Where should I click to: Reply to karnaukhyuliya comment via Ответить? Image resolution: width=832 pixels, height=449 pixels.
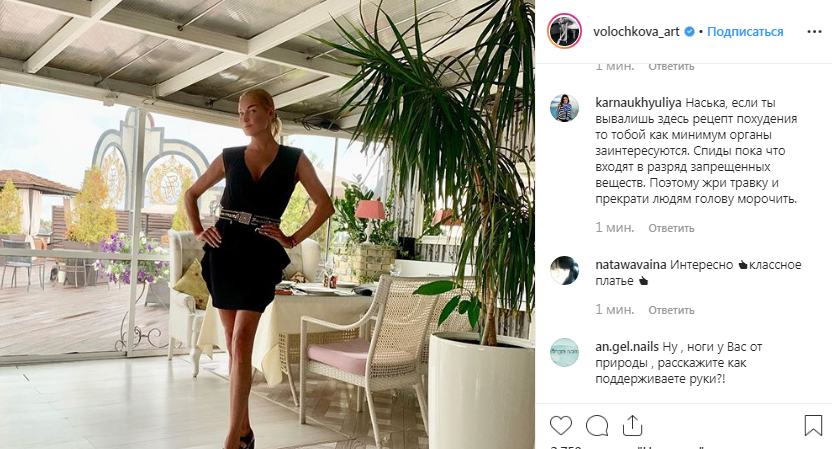pos(671,228)
